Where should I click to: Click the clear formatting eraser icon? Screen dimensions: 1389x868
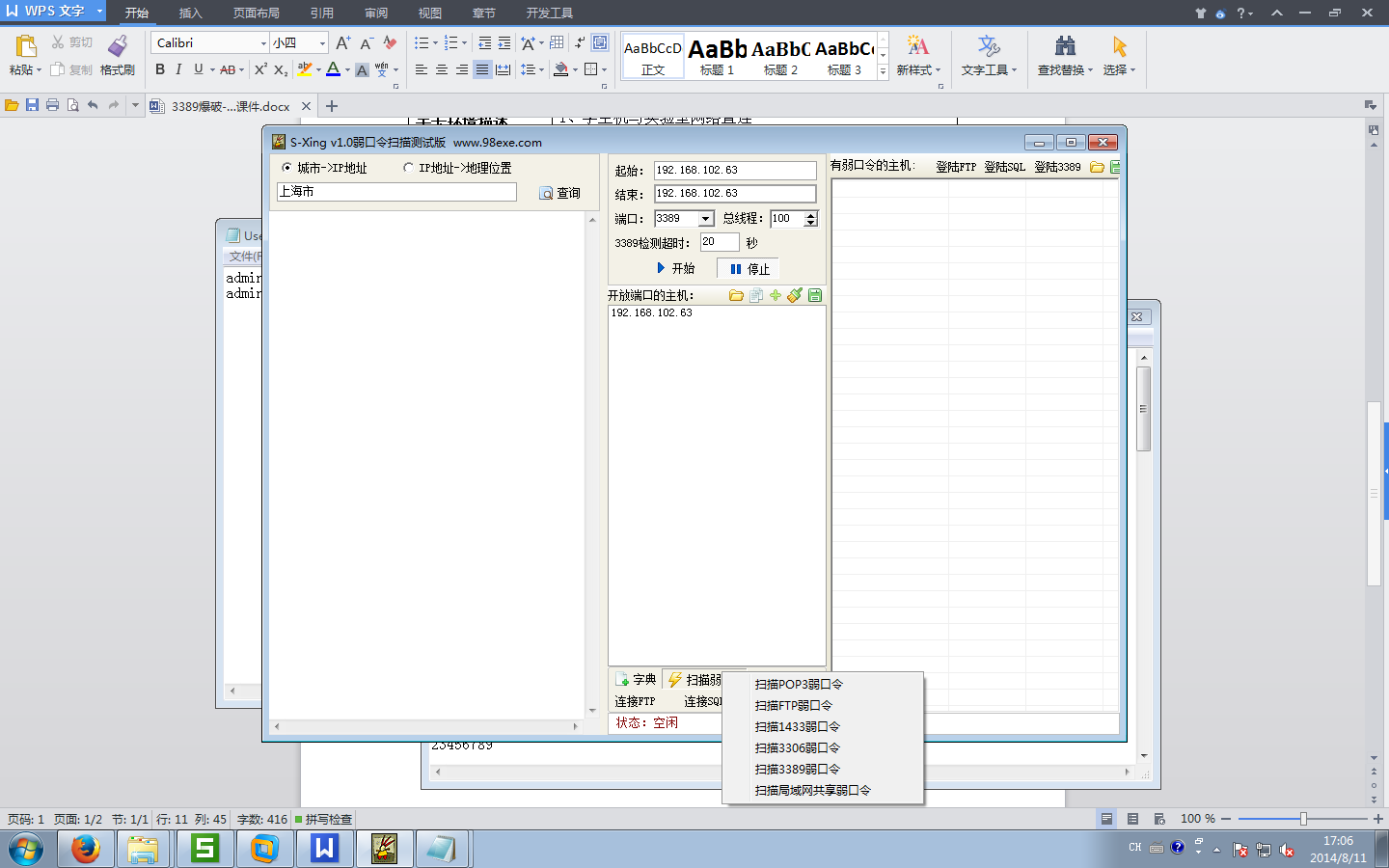tap(390, 43)
